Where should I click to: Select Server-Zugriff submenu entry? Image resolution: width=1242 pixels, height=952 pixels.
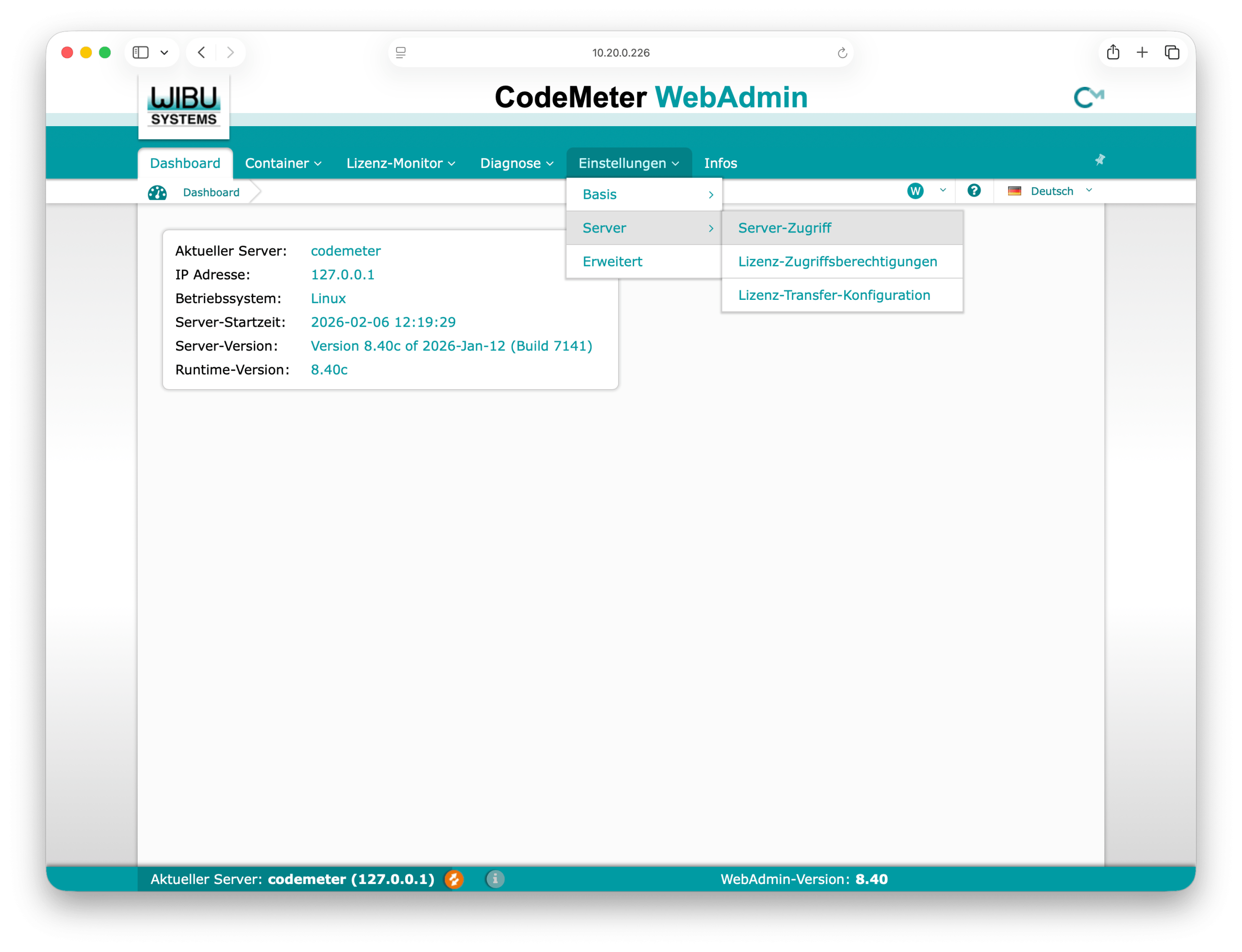coord(784,228)
